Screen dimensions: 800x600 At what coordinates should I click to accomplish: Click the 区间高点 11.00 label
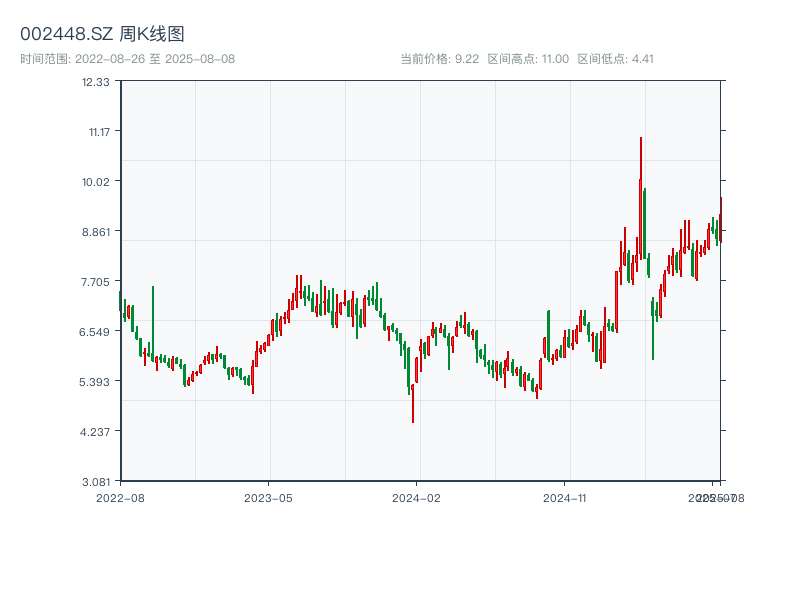click(x=527, y=59)
